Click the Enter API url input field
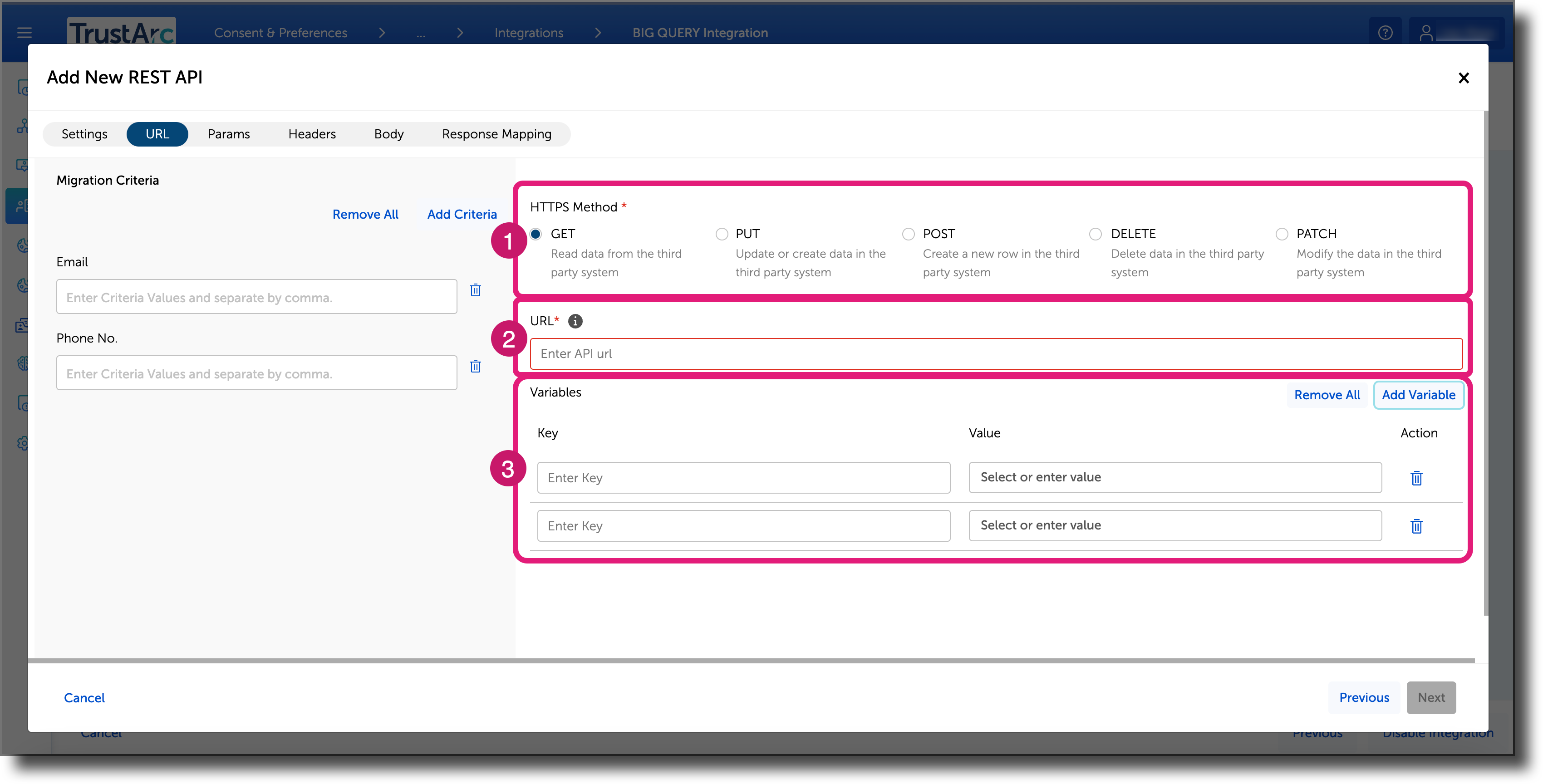1543x784 pixels. (x=994, y=353)
